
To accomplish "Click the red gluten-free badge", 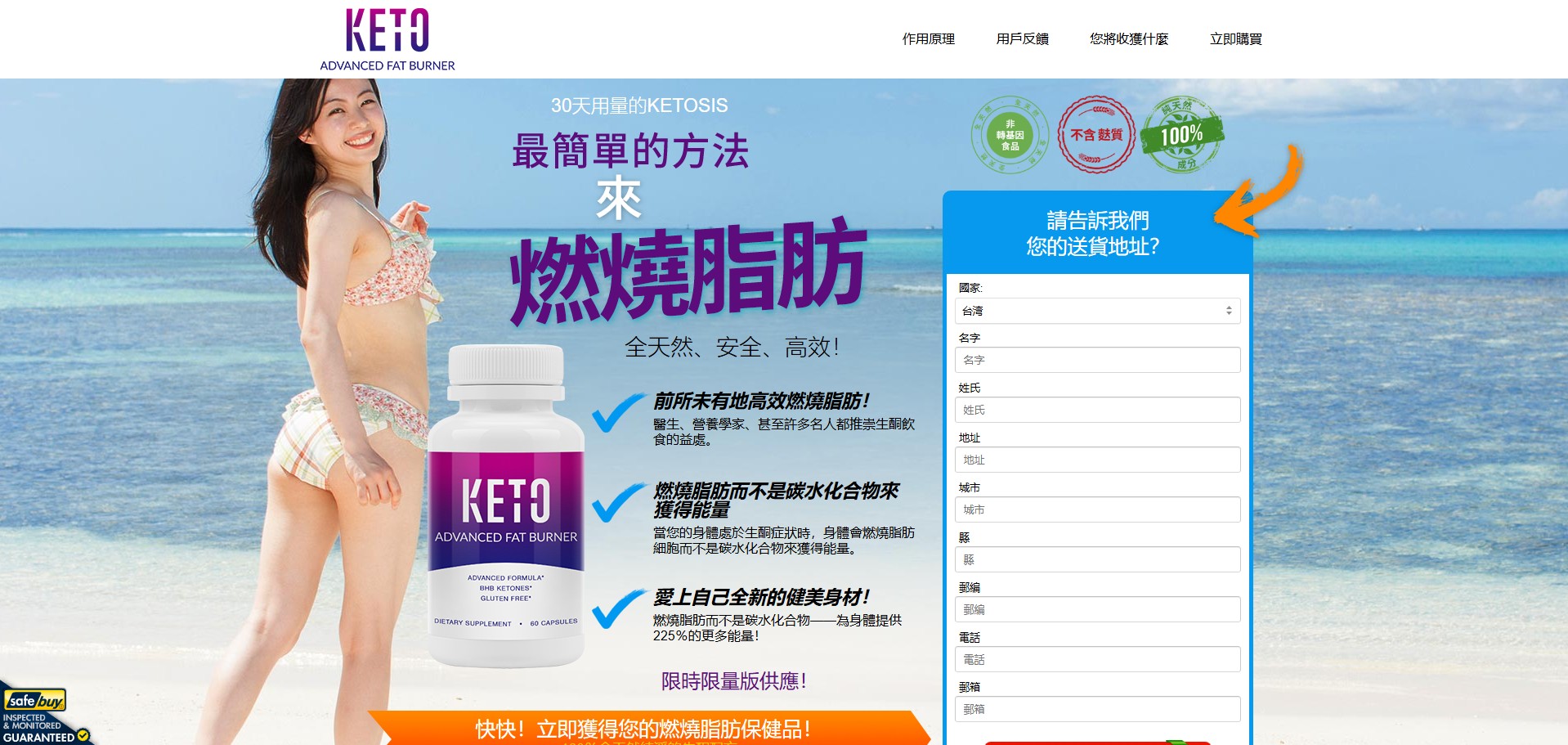I will point(1096,135).
